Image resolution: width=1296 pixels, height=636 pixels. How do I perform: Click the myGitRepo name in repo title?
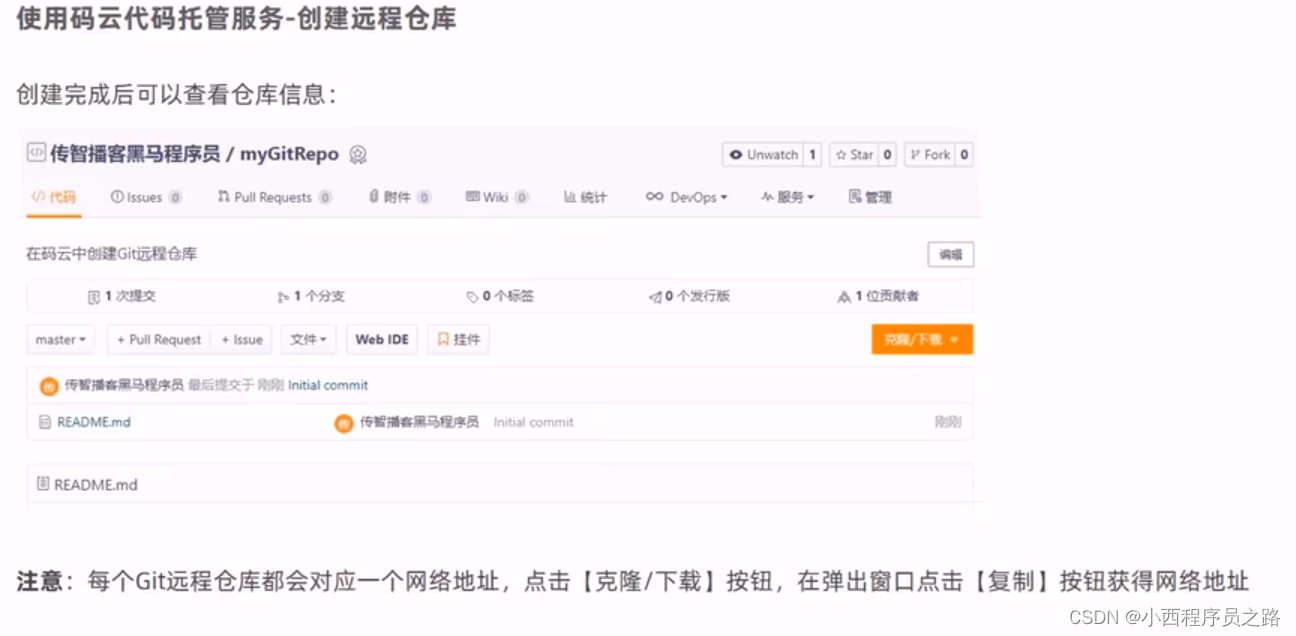click(x=289, y=155)
